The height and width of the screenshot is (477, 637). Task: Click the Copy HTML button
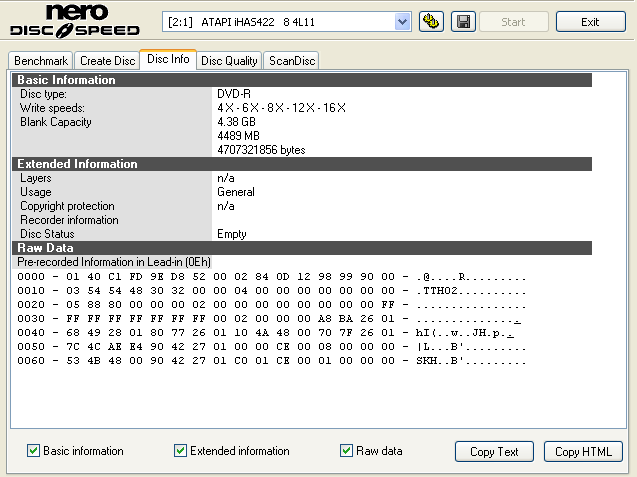click(583, 451)
